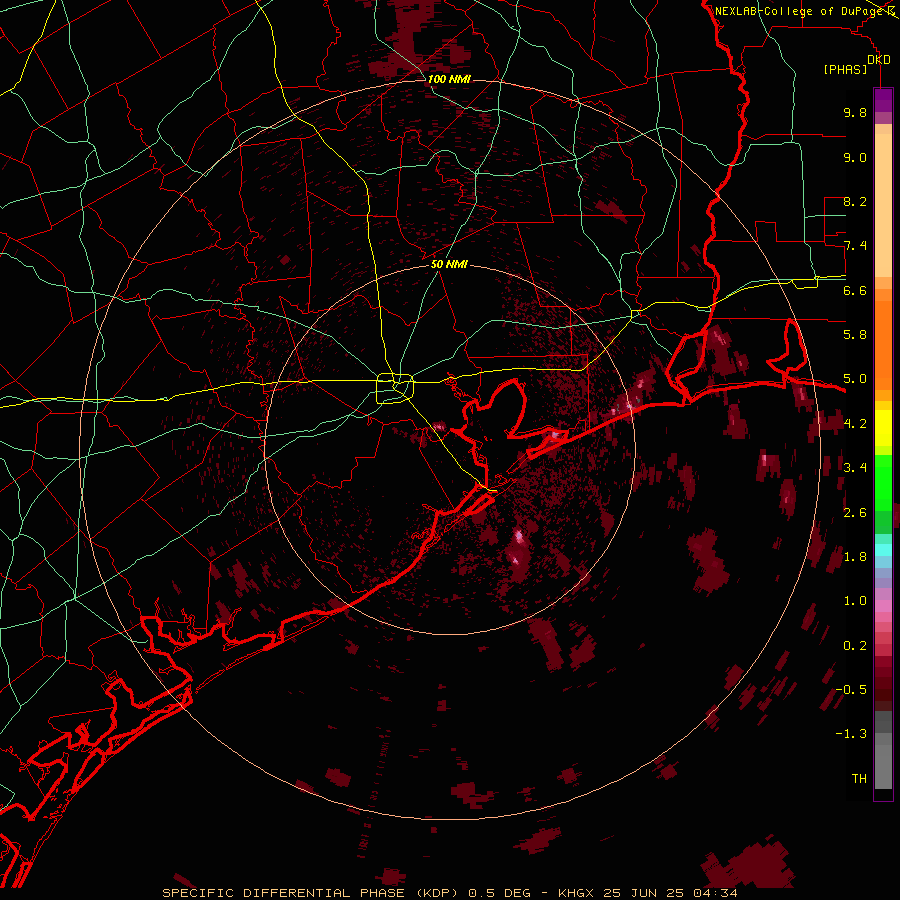This screenshot has width=900, height=900.
Task: Click the 2.6 legend value
Action: [855, 513]
